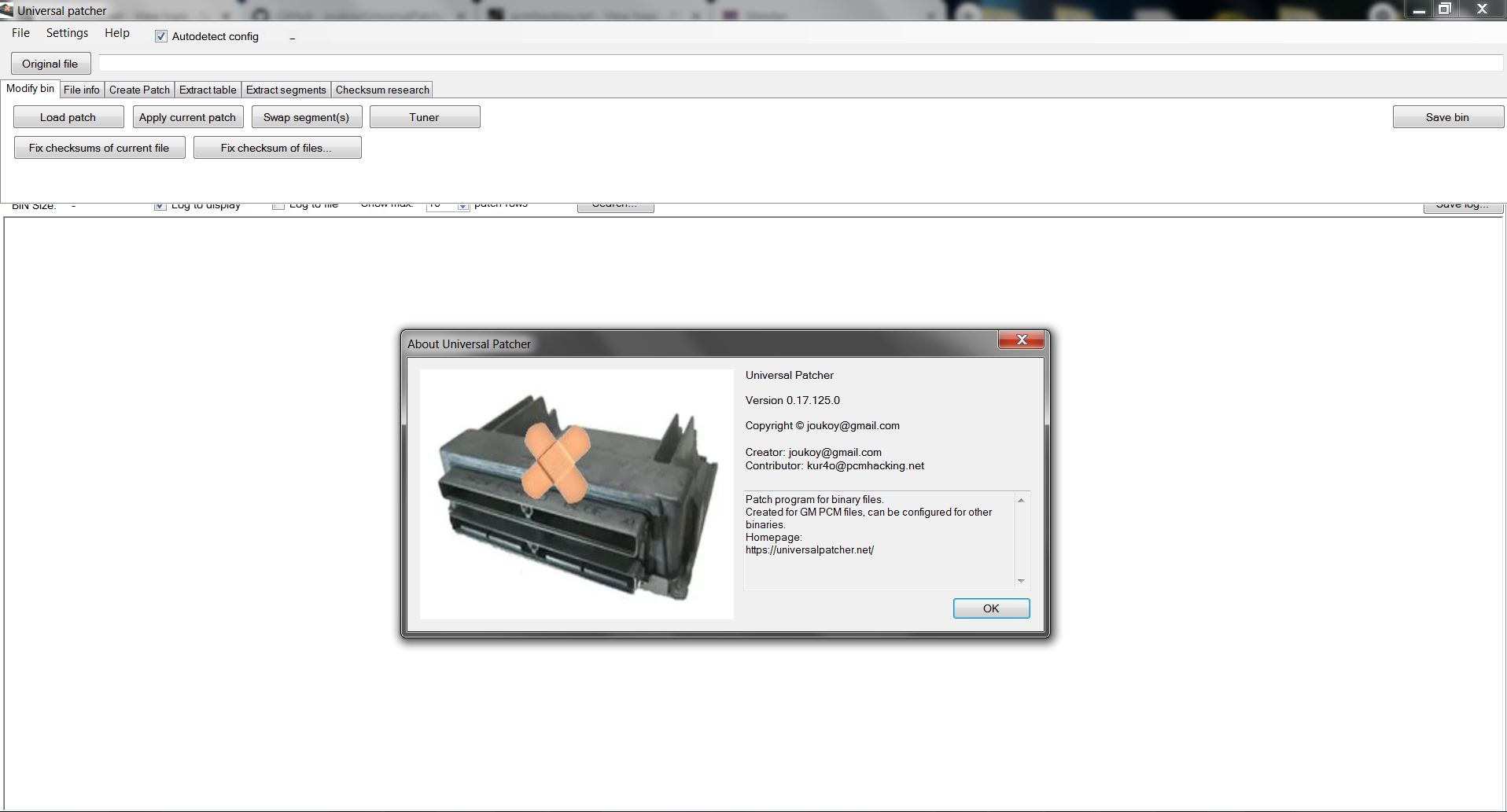
Task: Click the 'Universal Patcher' heading in About
Action: 790,375
